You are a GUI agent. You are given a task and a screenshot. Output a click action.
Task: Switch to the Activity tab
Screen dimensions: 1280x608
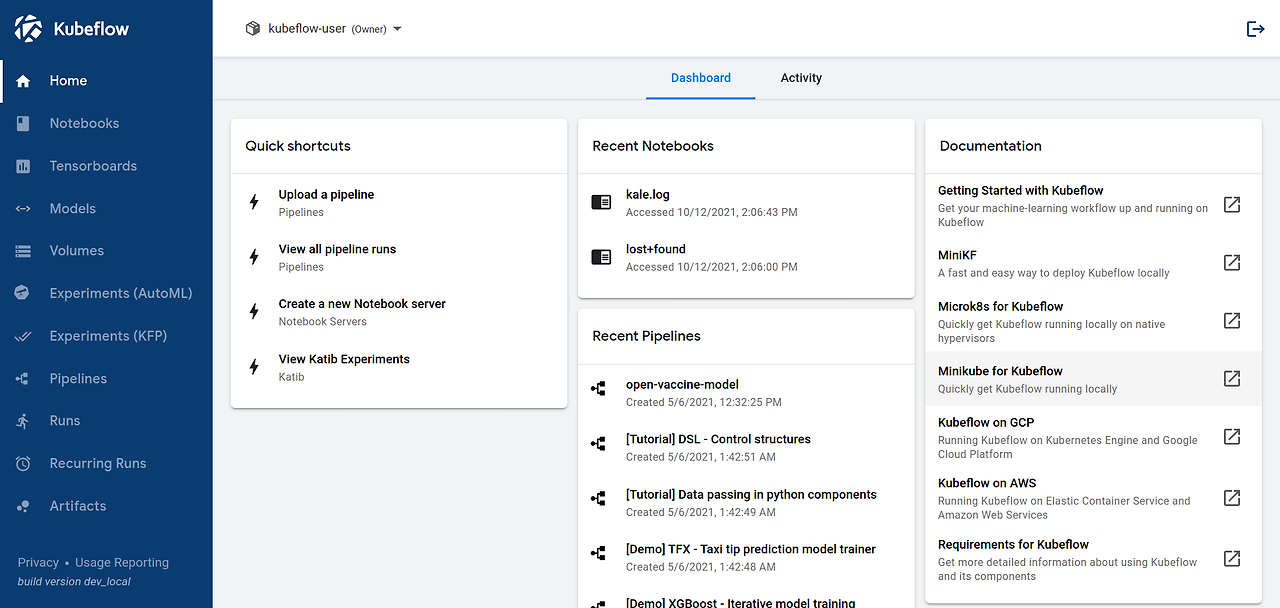801,78
